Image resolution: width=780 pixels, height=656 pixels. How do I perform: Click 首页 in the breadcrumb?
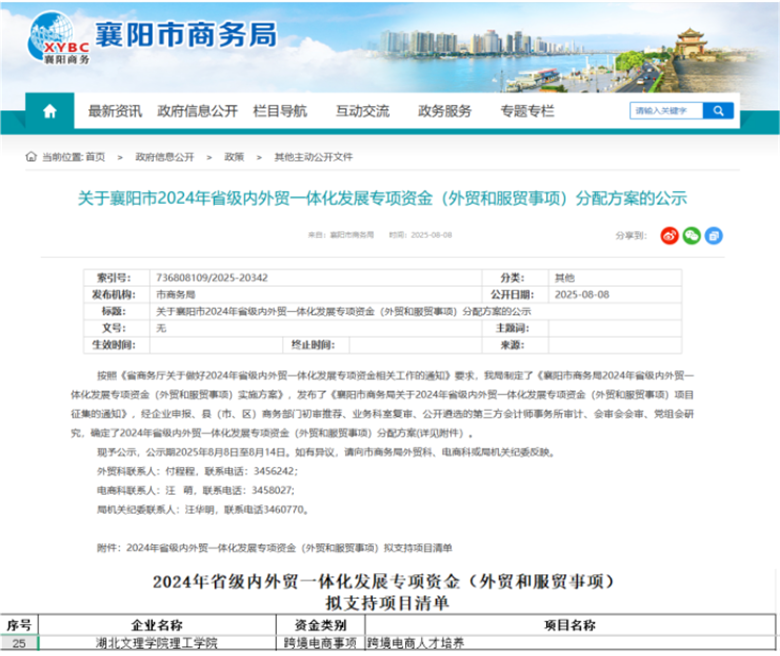coord(95,158)
